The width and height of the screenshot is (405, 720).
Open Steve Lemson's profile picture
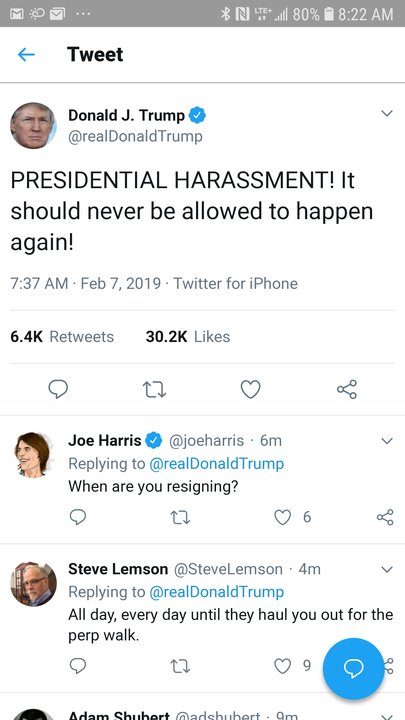point(34,584)
